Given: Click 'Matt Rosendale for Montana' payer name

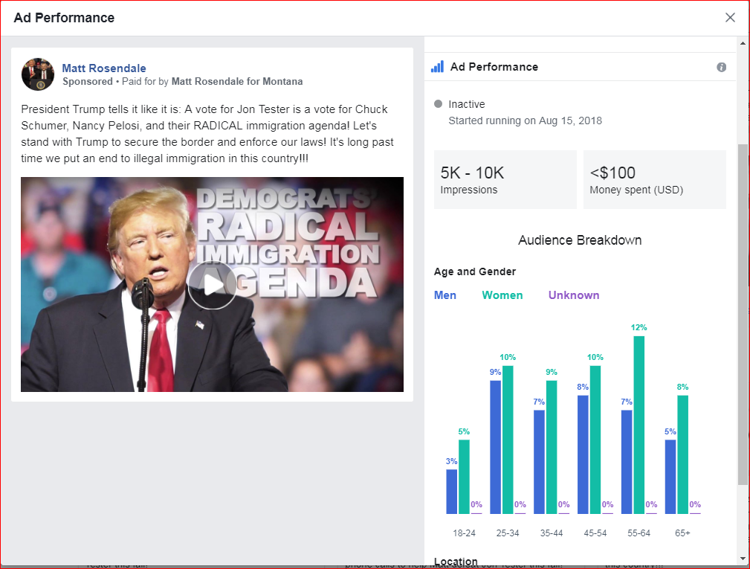Looking at the screenshot, I should pos(237,81).
